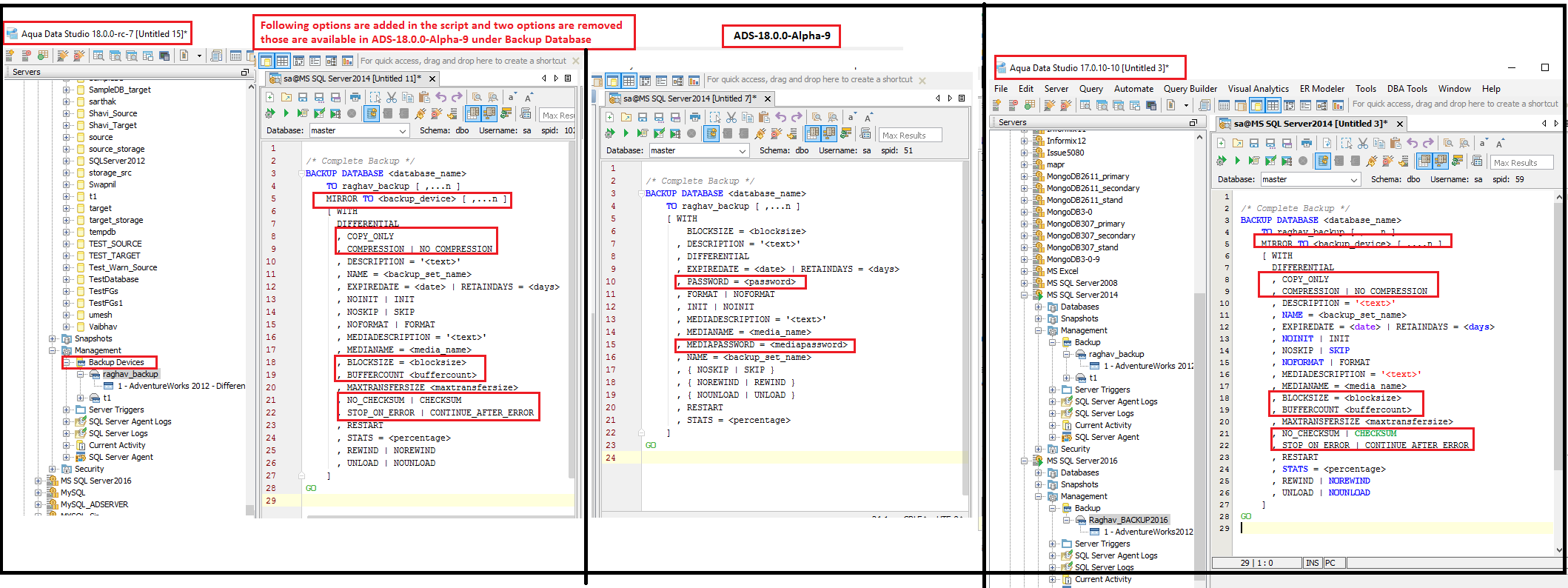Click New Script icon in Untitled 7 window

click(x=609, y=117)
